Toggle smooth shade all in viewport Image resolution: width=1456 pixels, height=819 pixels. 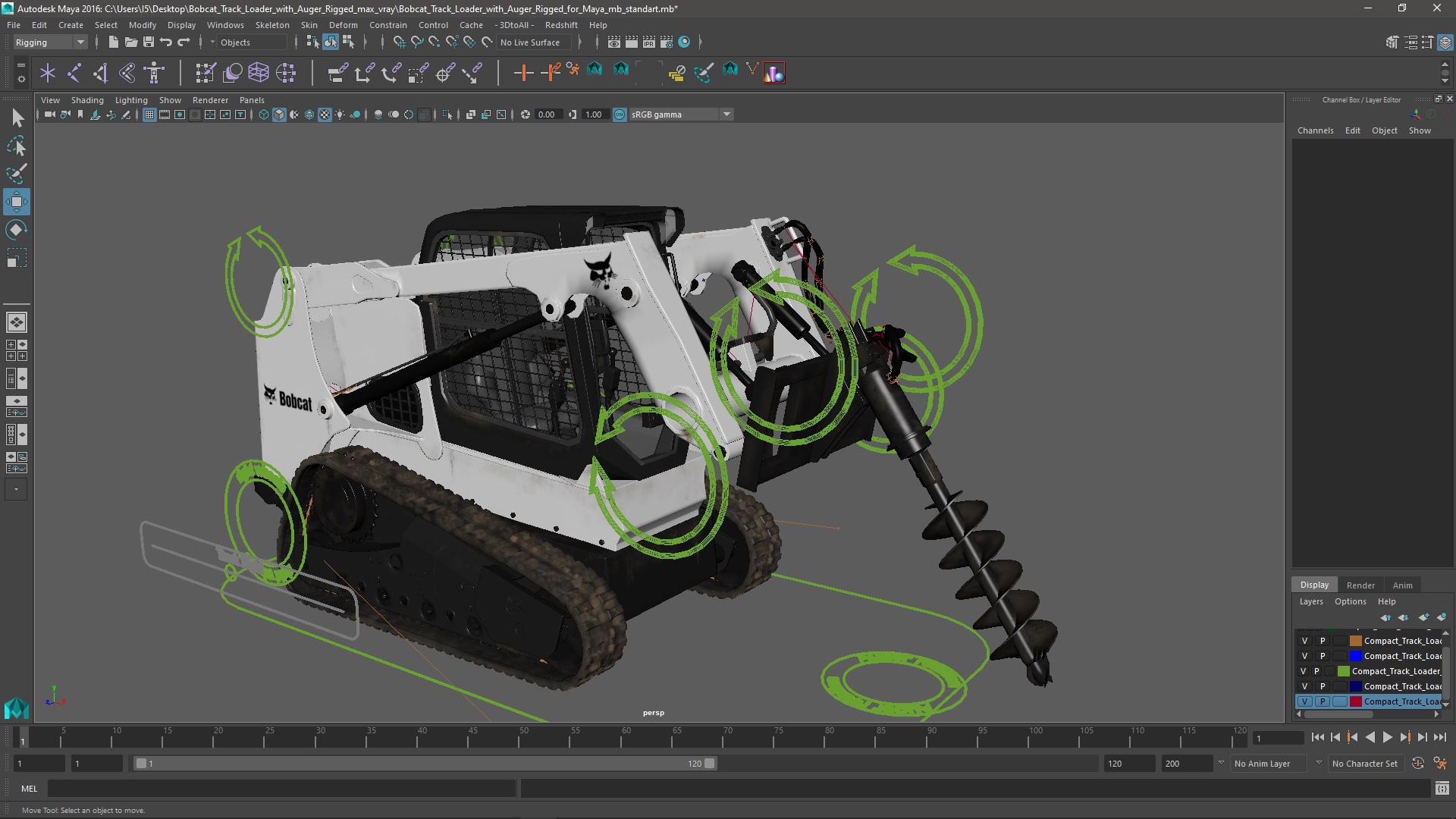pyautogui.click(x=279, y=115)
